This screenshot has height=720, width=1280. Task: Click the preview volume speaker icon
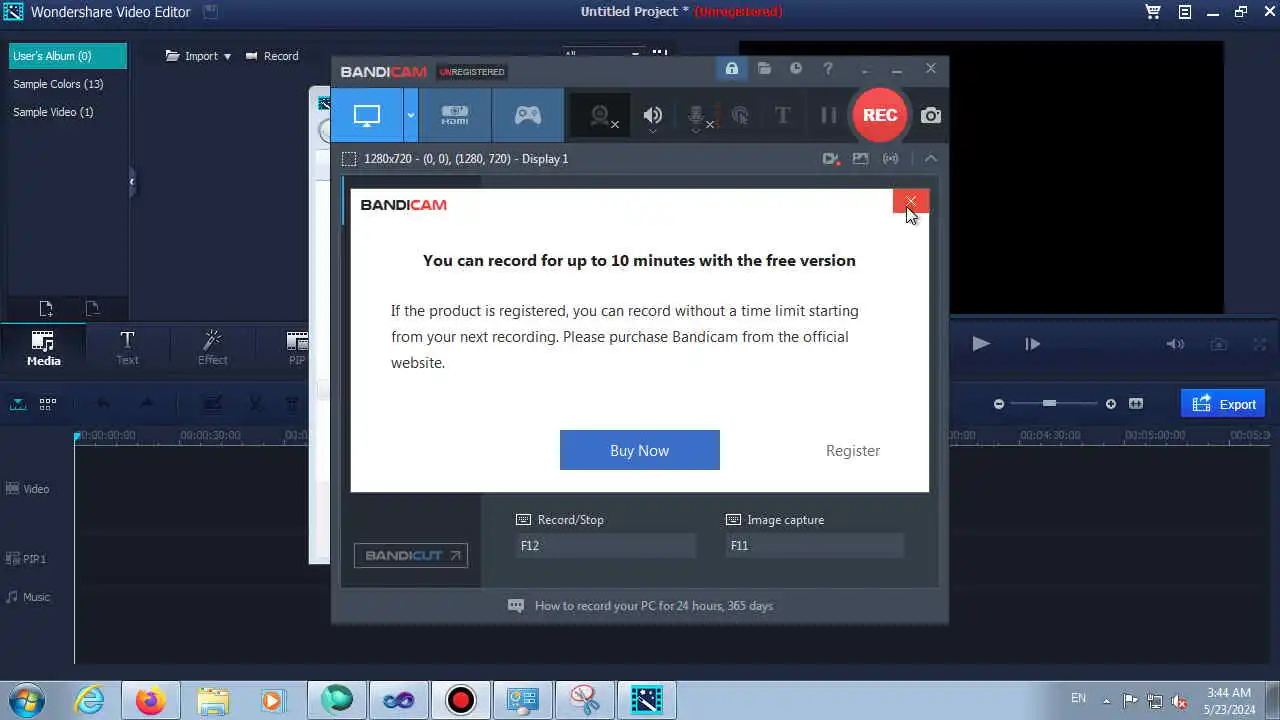1175,344
